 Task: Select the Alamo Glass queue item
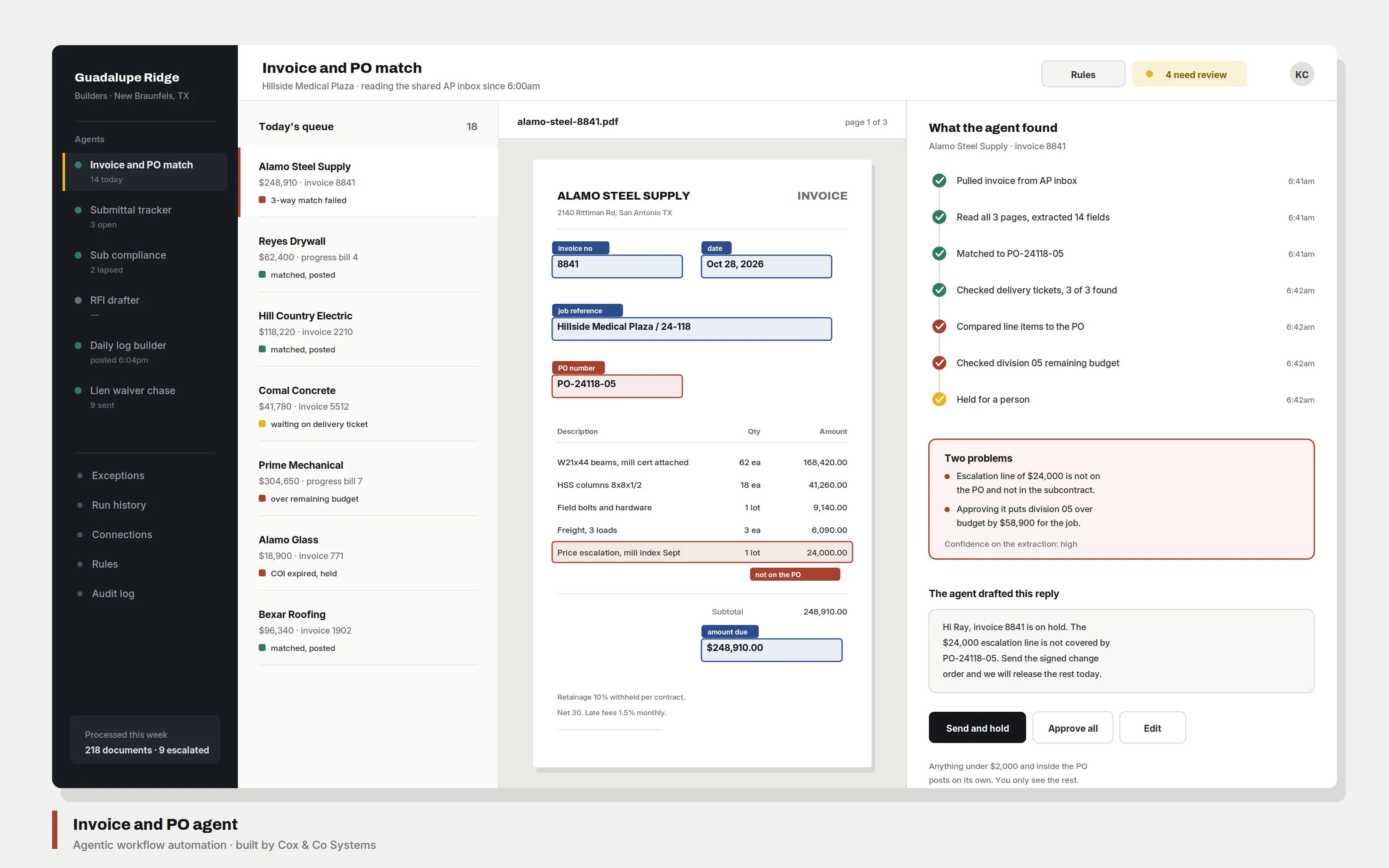(368, 556)
